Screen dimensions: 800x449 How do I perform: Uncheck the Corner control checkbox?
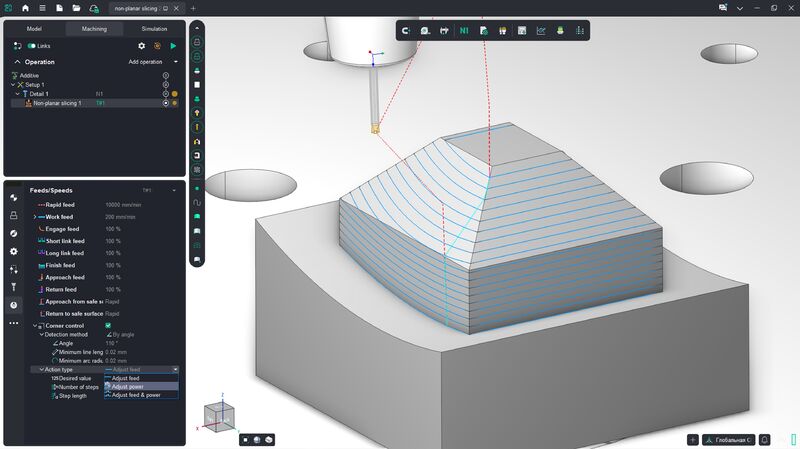(x=108, y=326)
